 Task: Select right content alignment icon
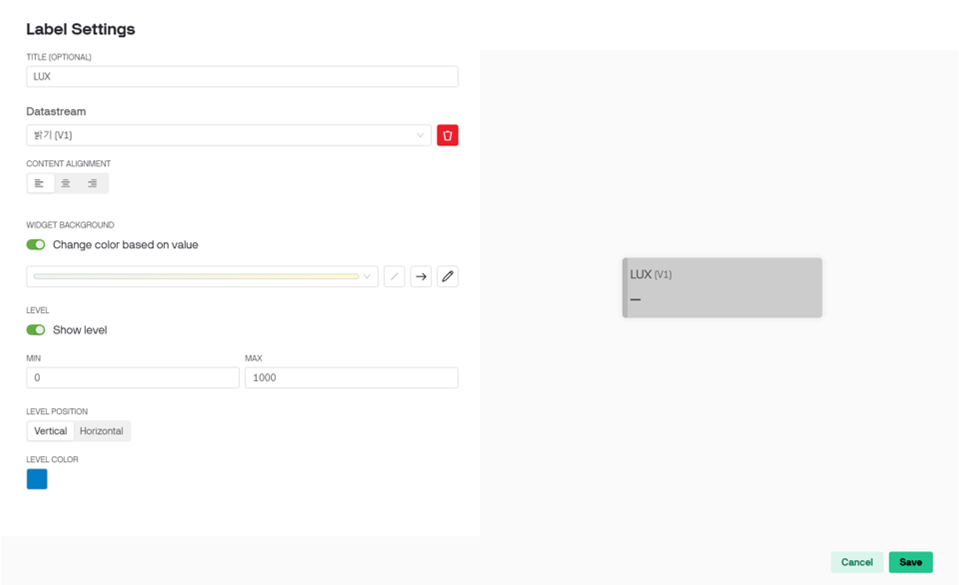tap(92, 183)
